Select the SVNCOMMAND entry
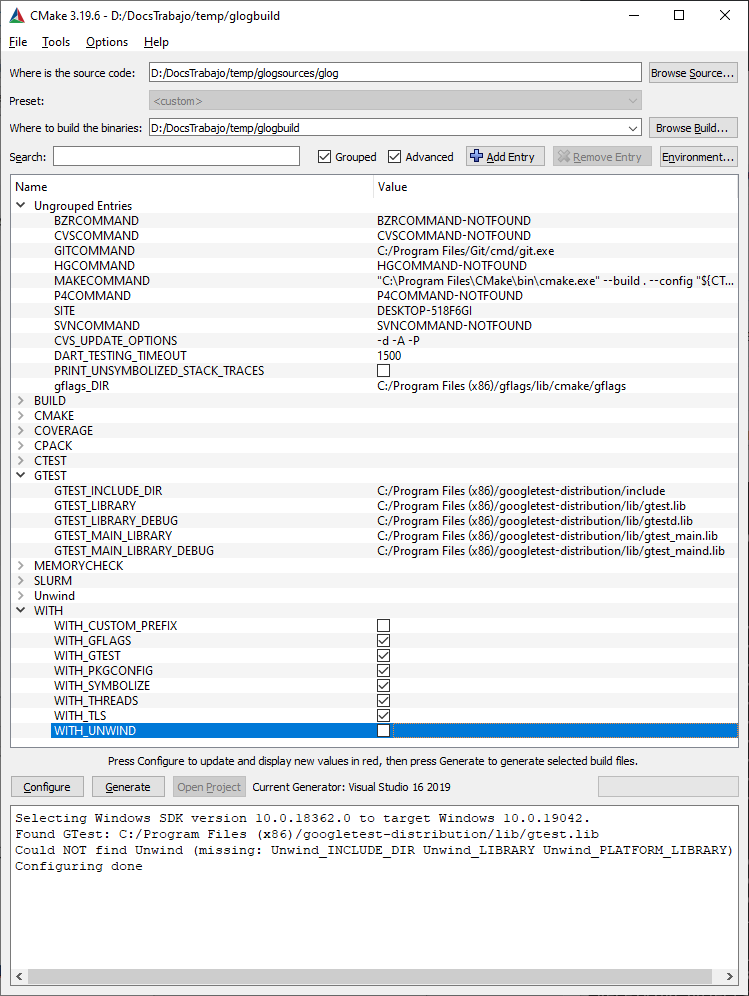Image resolution: width=749 pixels, height=996 pixels. click(97, 325)
